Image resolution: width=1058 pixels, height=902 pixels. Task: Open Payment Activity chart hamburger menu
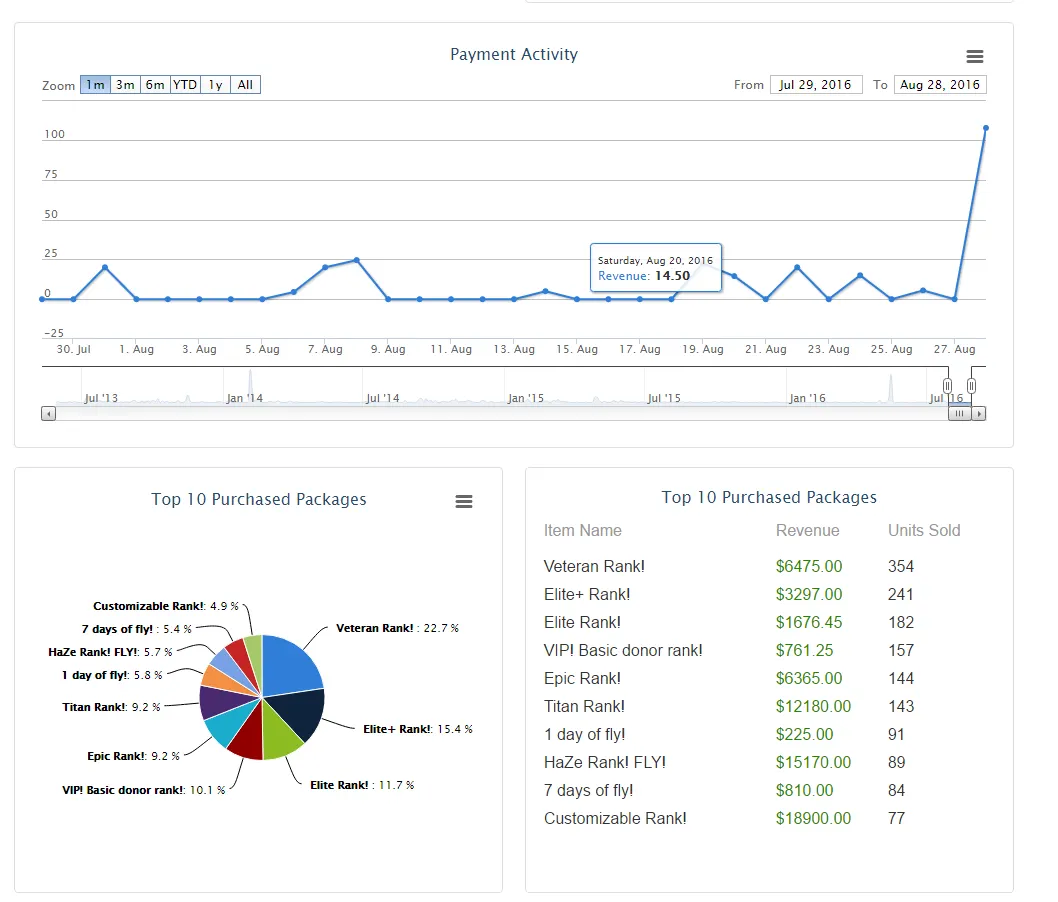[x=974, y=57]
